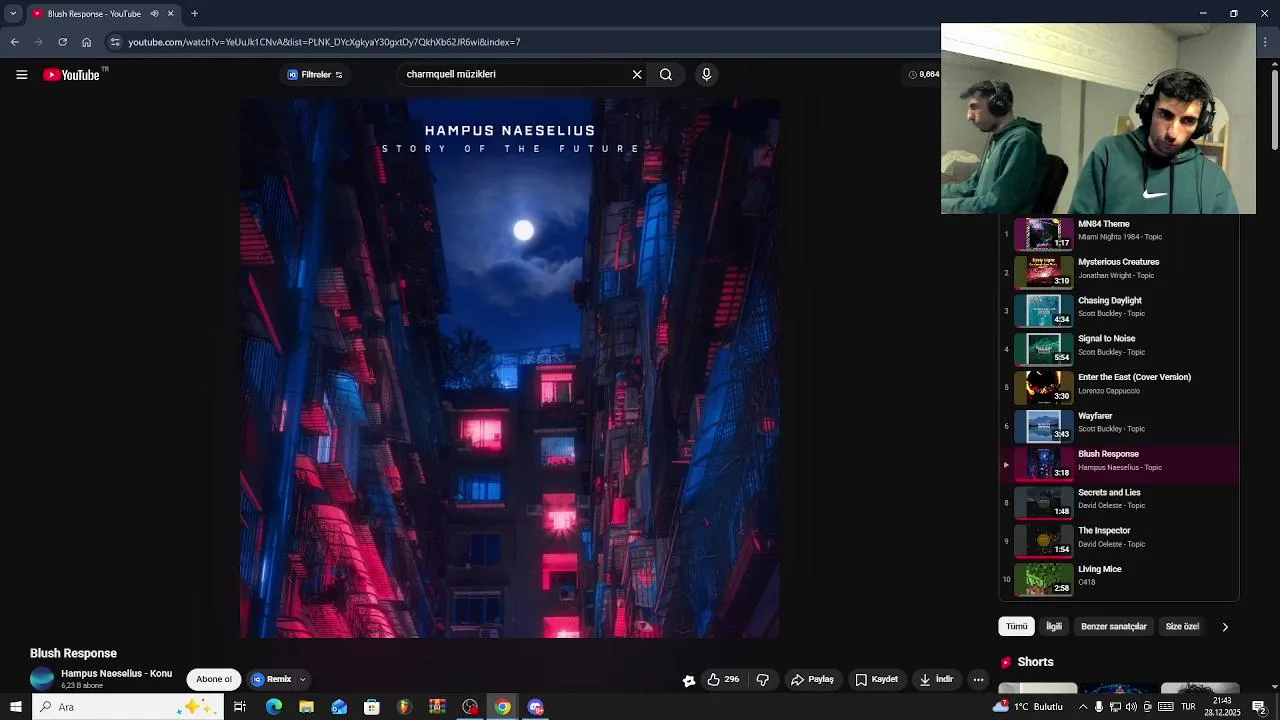Image resolution: width=1280 pixels, height=720 pixels.
Task: Click the video player album artwork
Action: click(510, 368)
